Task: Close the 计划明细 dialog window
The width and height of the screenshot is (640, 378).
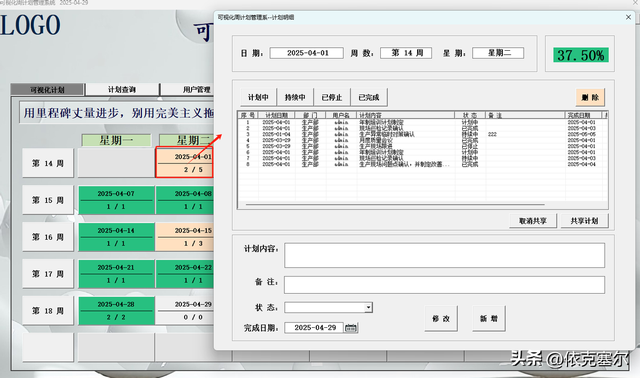Action: [628, 17]
